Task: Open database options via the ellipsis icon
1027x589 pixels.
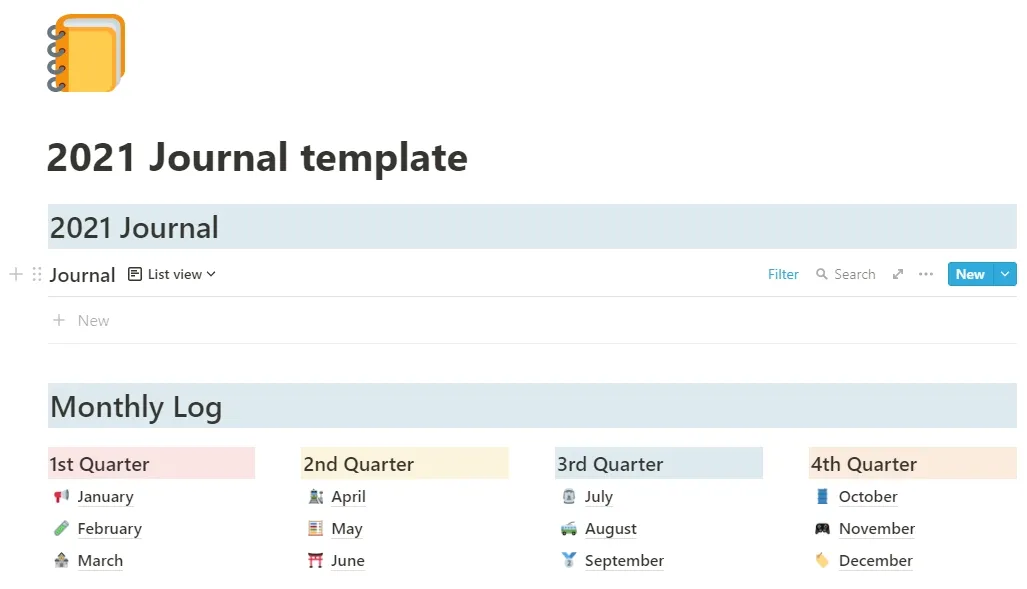Action: tap(925, 273)
